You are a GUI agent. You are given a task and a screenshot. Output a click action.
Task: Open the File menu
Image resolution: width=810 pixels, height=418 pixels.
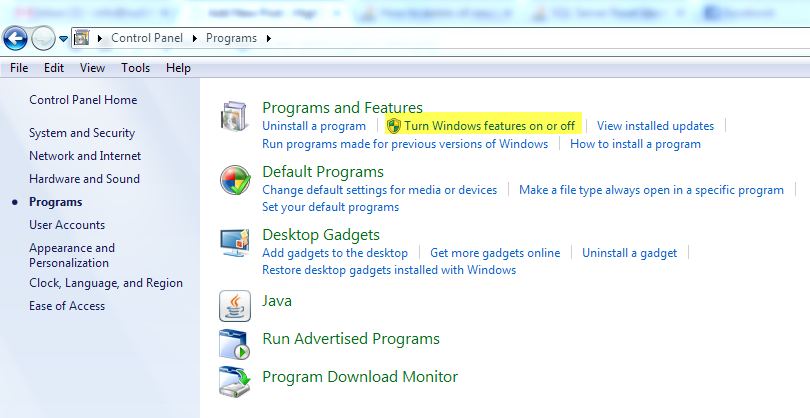19,68
